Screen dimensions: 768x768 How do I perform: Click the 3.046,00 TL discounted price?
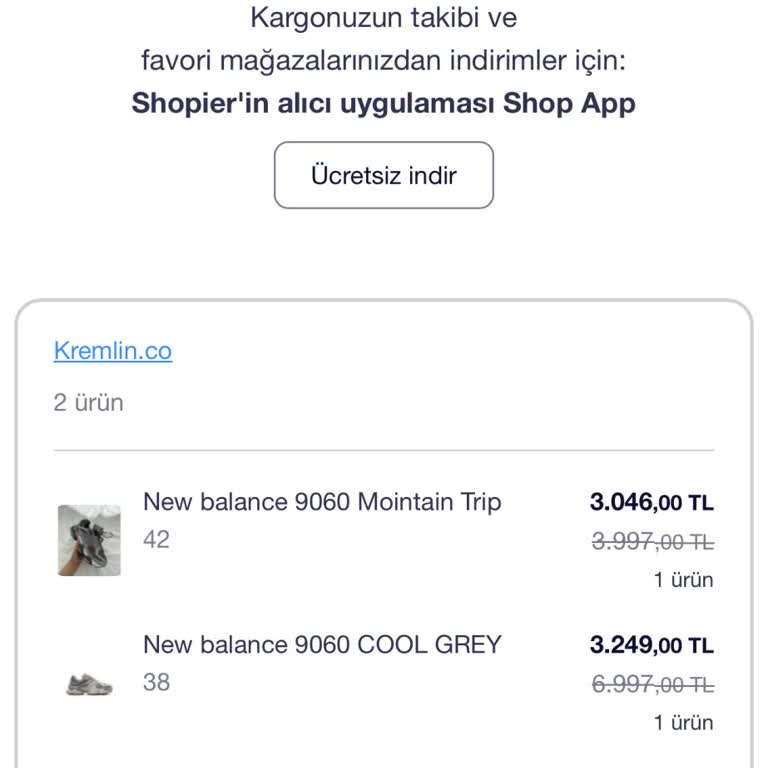pos(652,502)
